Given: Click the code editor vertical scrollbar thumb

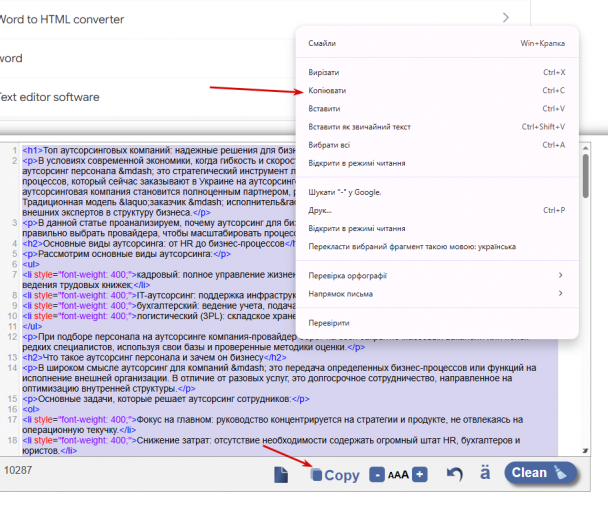Looking at the screenshot, I should [586, 176].
